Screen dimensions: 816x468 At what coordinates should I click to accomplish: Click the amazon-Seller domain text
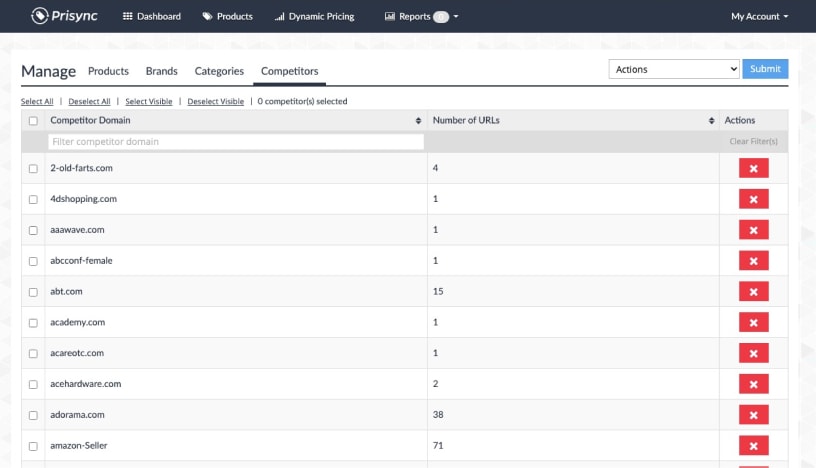(79, 445)
